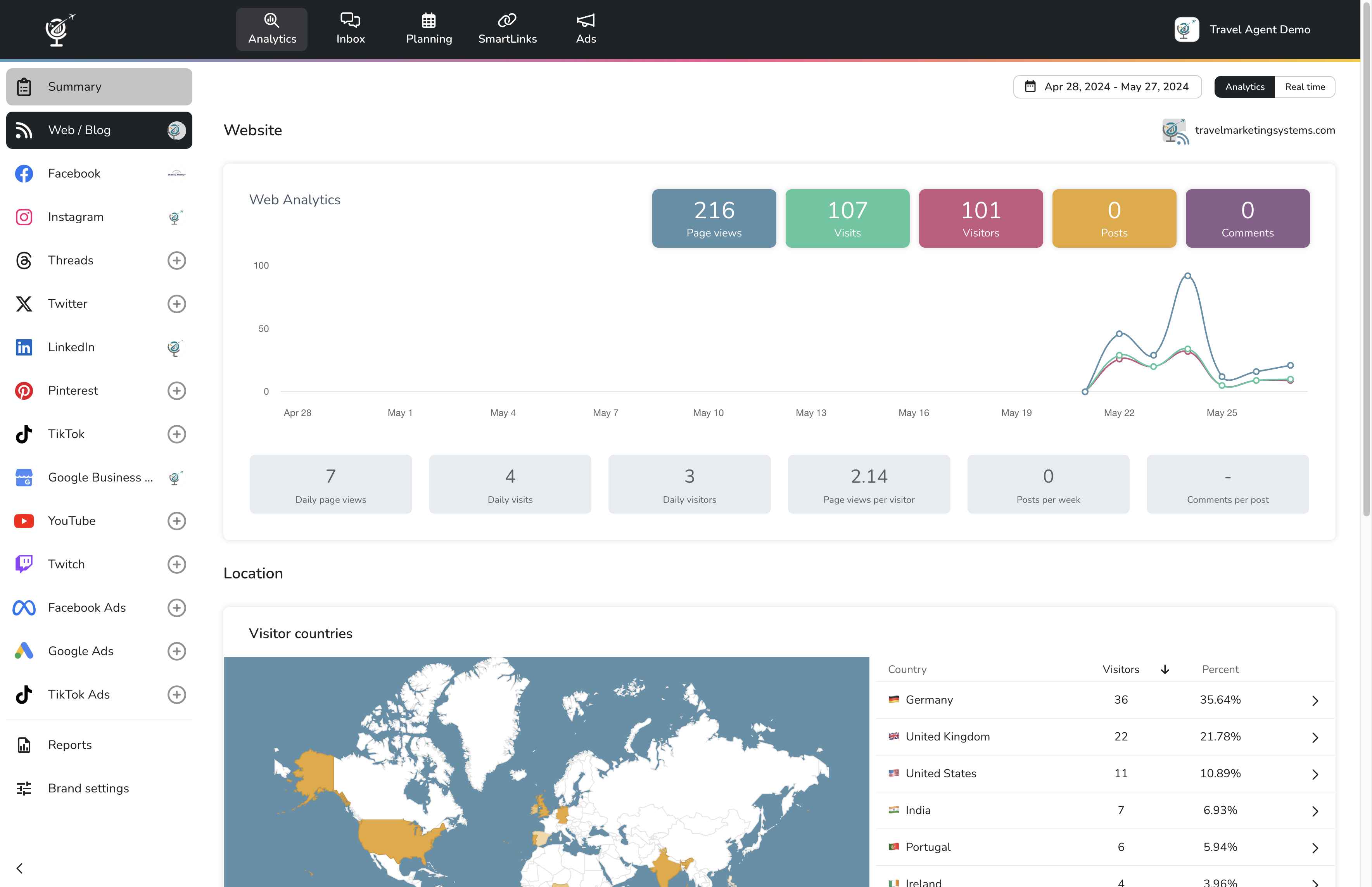Expand the India row chevron
This screenshot has width=1372, height=887.
1315,811
